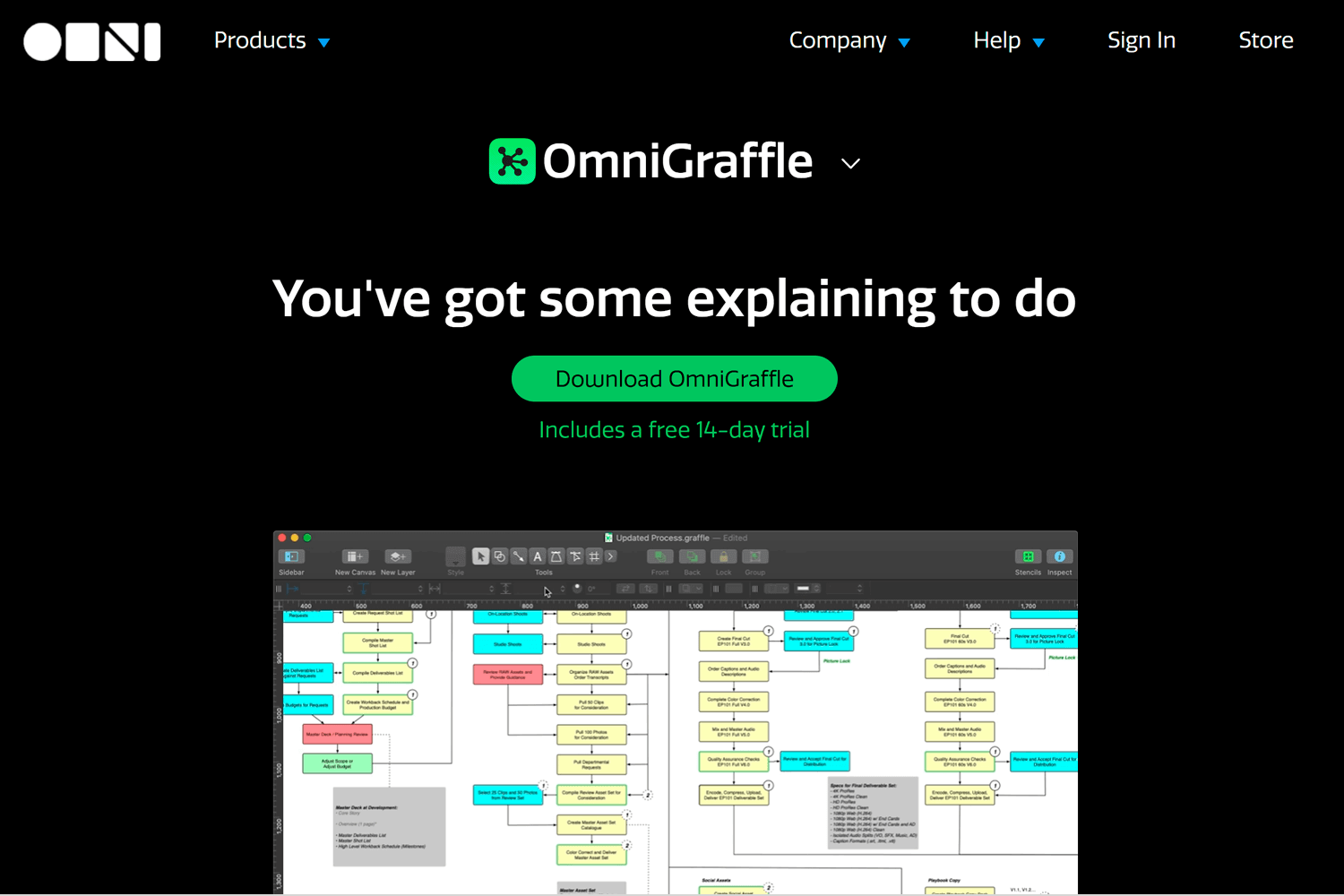Select the grid-shaped tool icon
The image size is (1344, 896).
click(594, 556)
